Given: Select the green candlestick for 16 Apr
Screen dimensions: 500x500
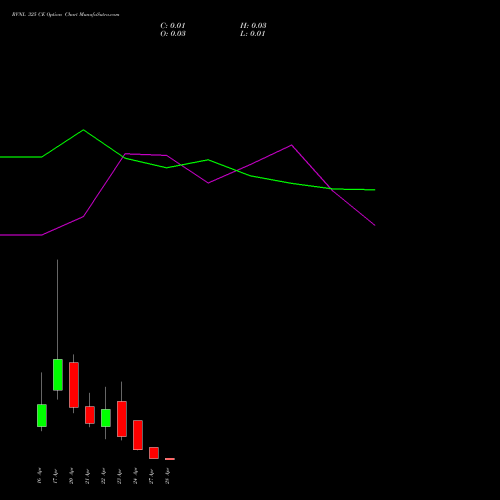Looking at the screenshot, I should pyautogui.click(x=42, y=415).
